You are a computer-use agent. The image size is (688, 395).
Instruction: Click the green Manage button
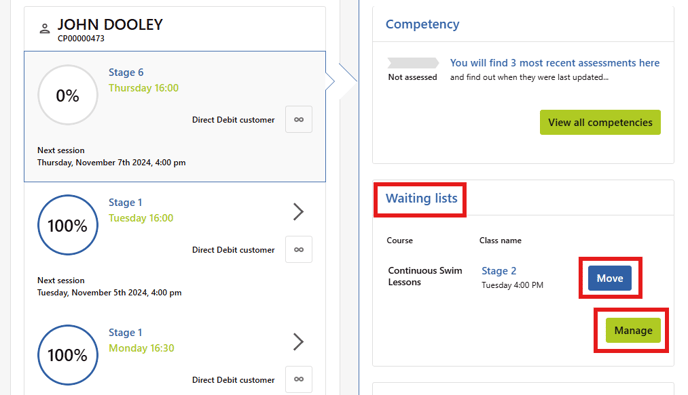click(x=633, y=330)
